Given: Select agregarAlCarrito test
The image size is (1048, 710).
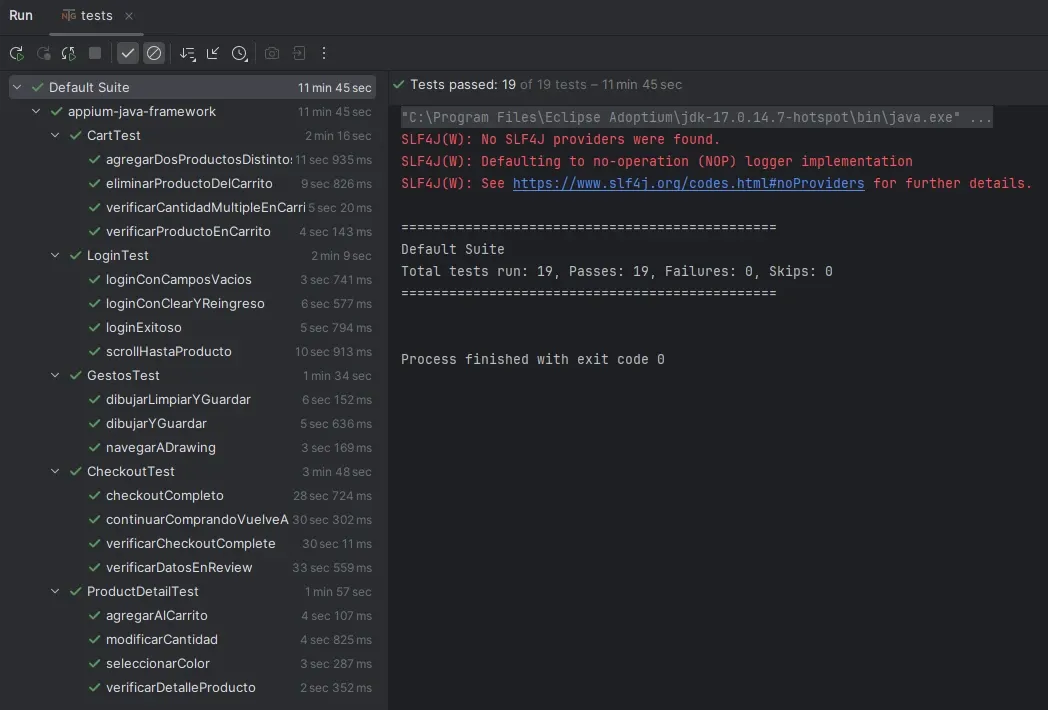Looking at the screenshot, I should point(192,616).
